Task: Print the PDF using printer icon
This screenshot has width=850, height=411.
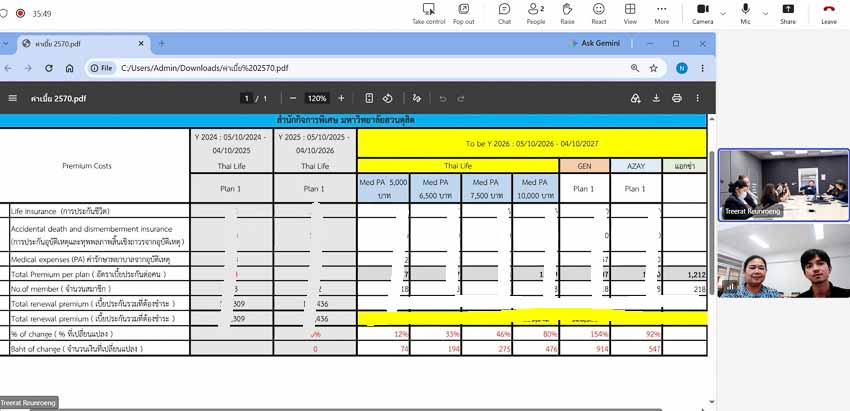Action: click(x=677, y=98)
